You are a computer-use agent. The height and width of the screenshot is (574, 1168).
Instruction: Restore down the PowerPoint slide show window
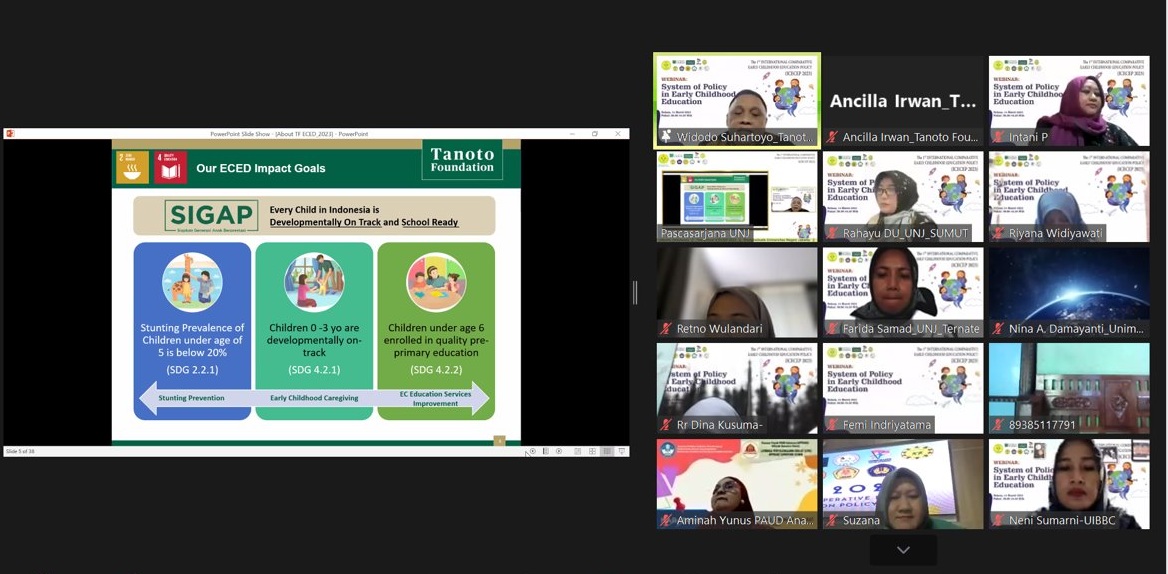point(595,134)
